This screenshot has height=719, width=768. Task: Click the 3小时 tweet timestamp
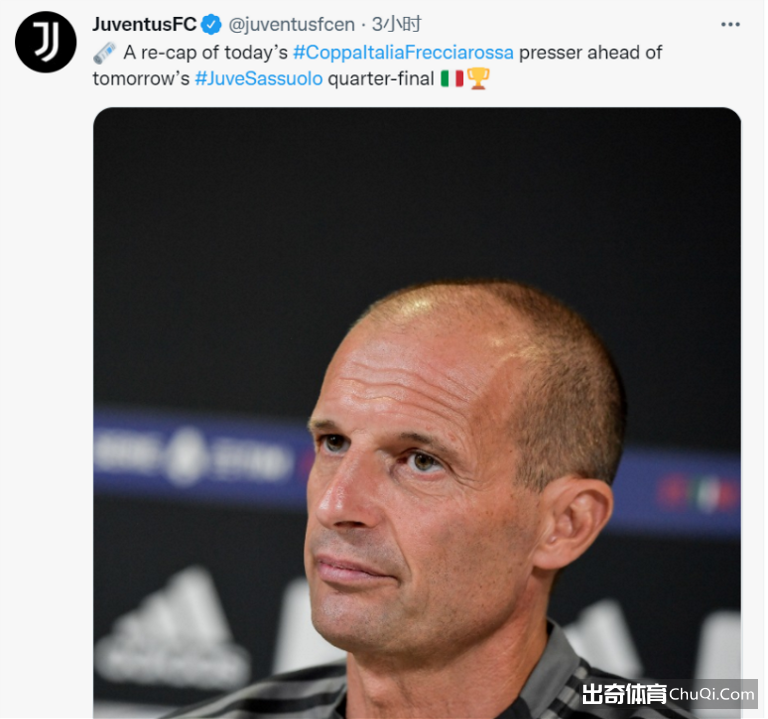[x=396, y=24]
